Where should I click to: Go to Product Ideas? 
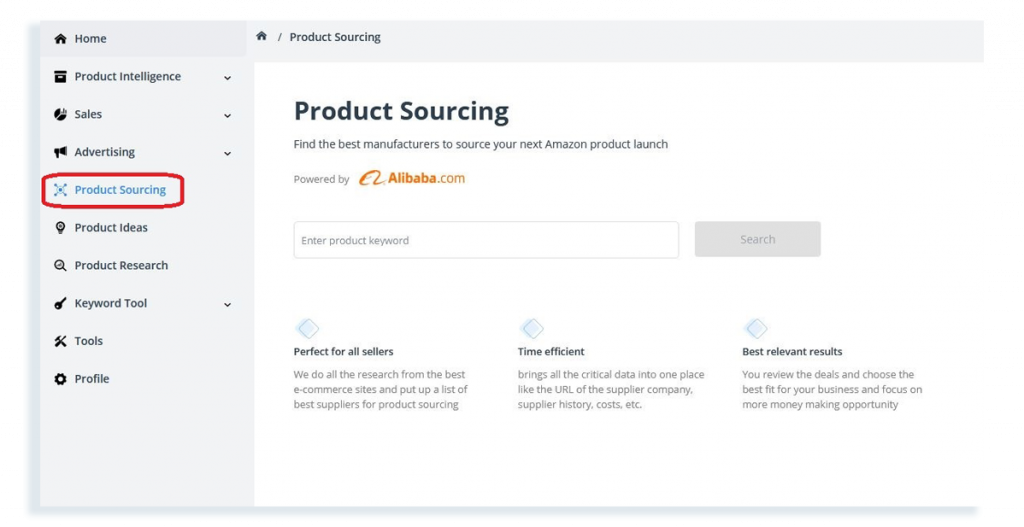[111, 227]
